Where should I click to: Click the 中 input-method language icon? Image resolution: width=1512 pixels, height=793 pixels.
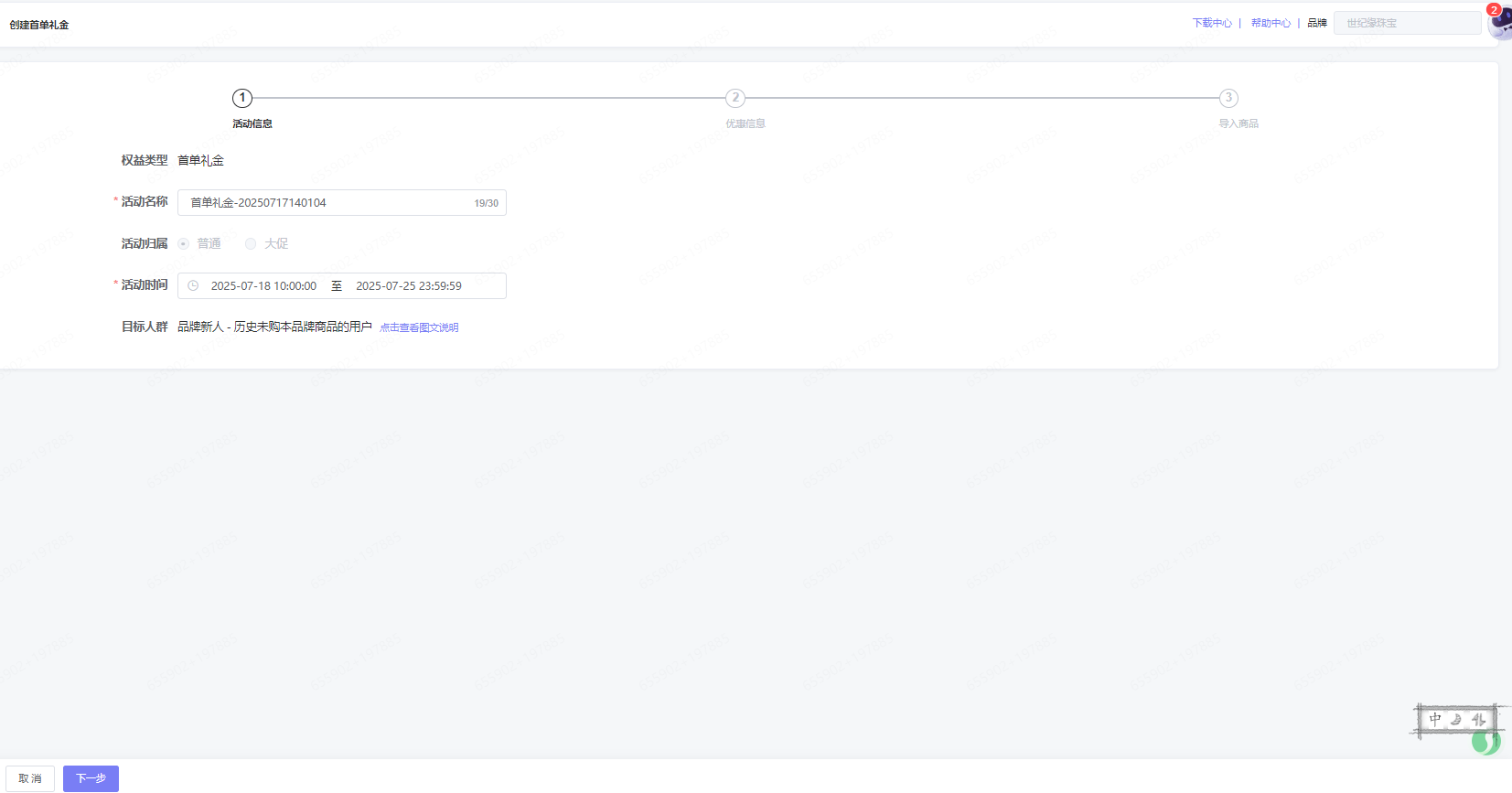coord(1435,720)
